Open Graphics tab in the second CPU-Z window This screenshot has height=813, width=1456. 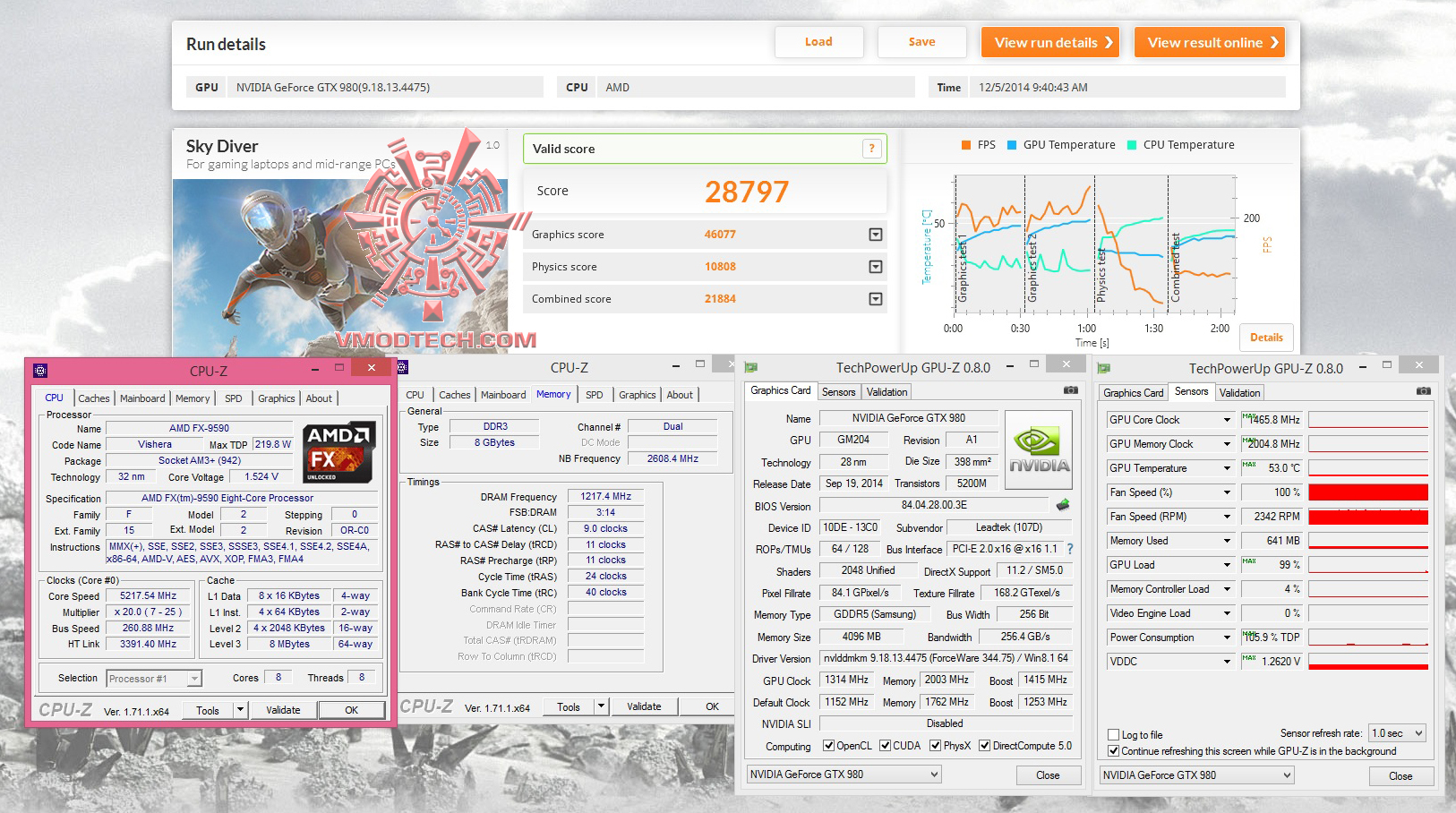point(637,395)
